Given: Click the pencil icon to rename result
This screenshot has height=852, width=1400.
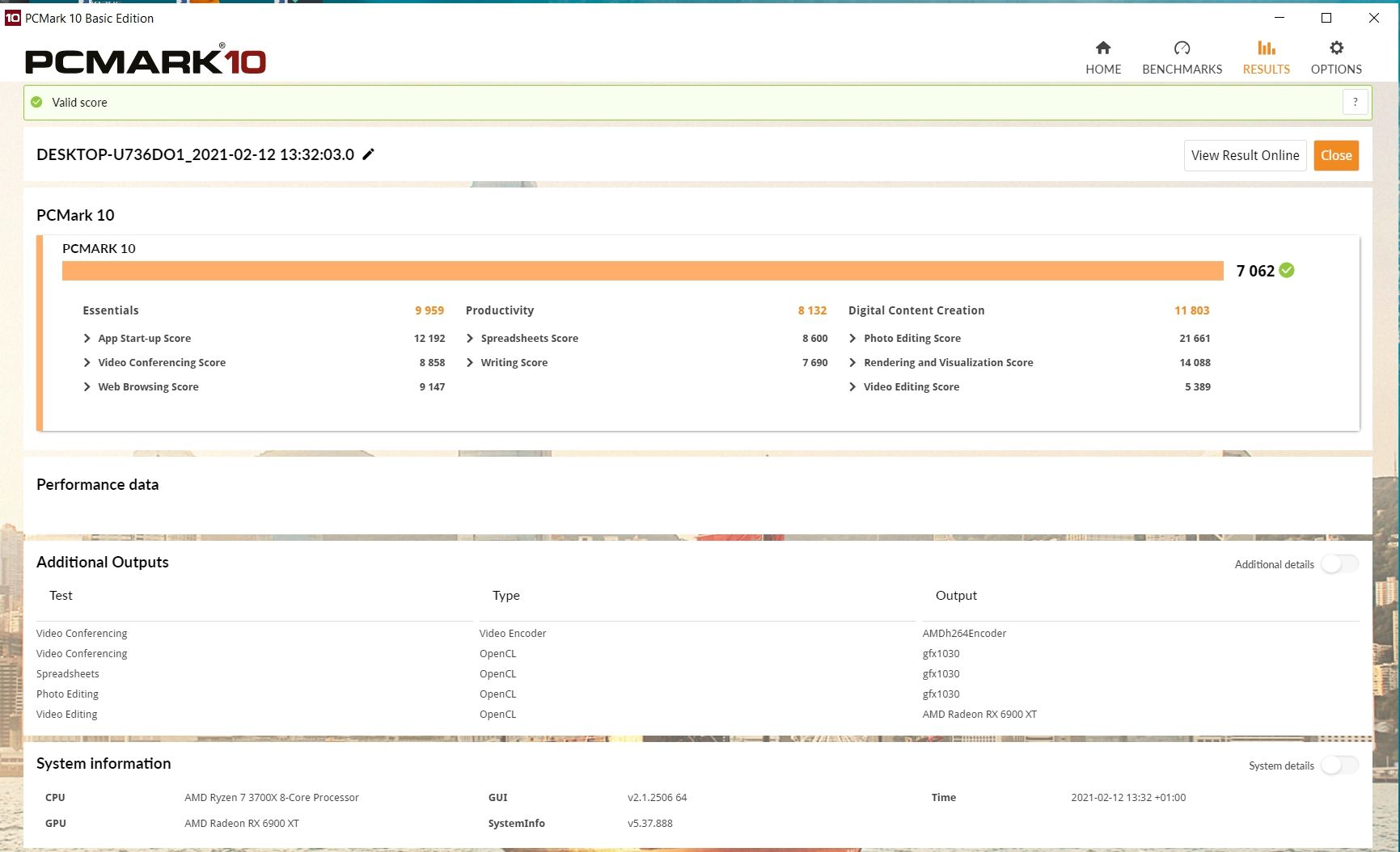Looking at the screenshot, I should tap(368, 154).
